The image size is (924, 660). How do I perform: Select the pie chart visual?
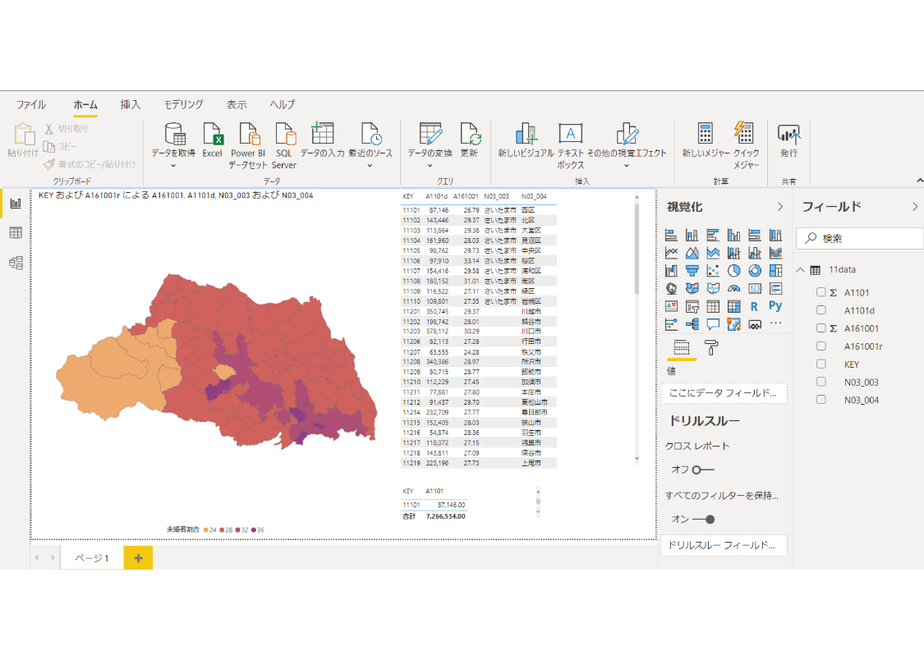point(734,270)
